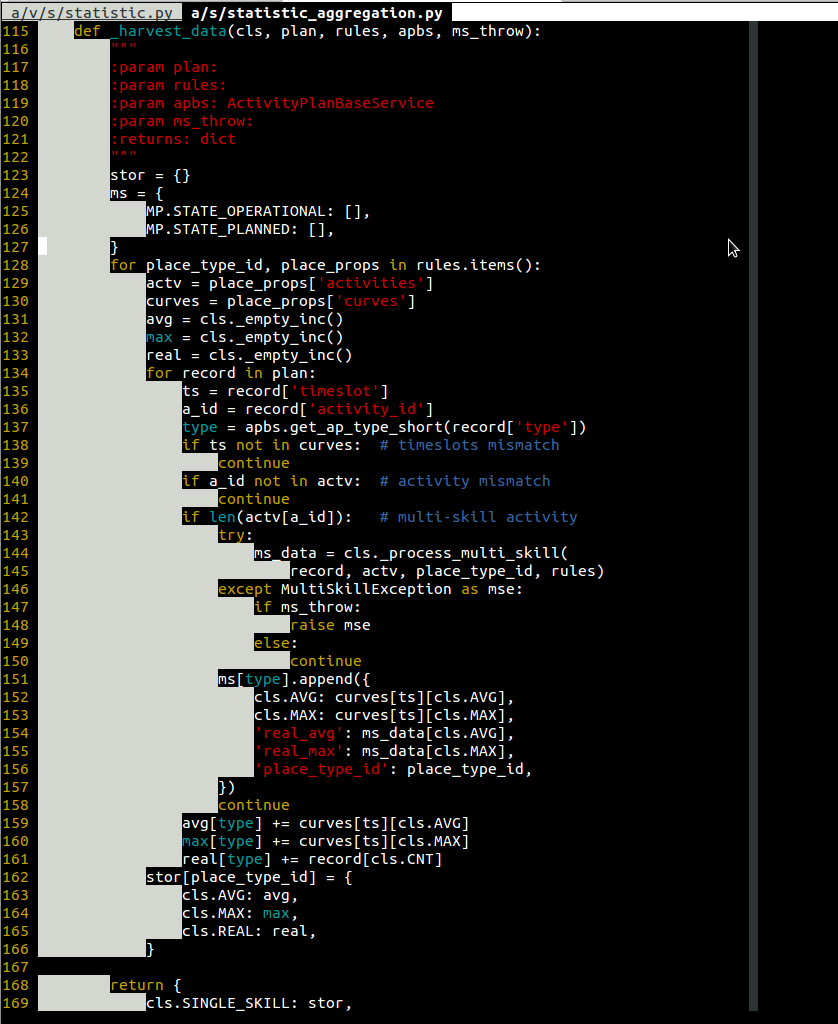
Task: Click cls.SINGLE_SKILL on the last line
Action: tap(216, 1003)
